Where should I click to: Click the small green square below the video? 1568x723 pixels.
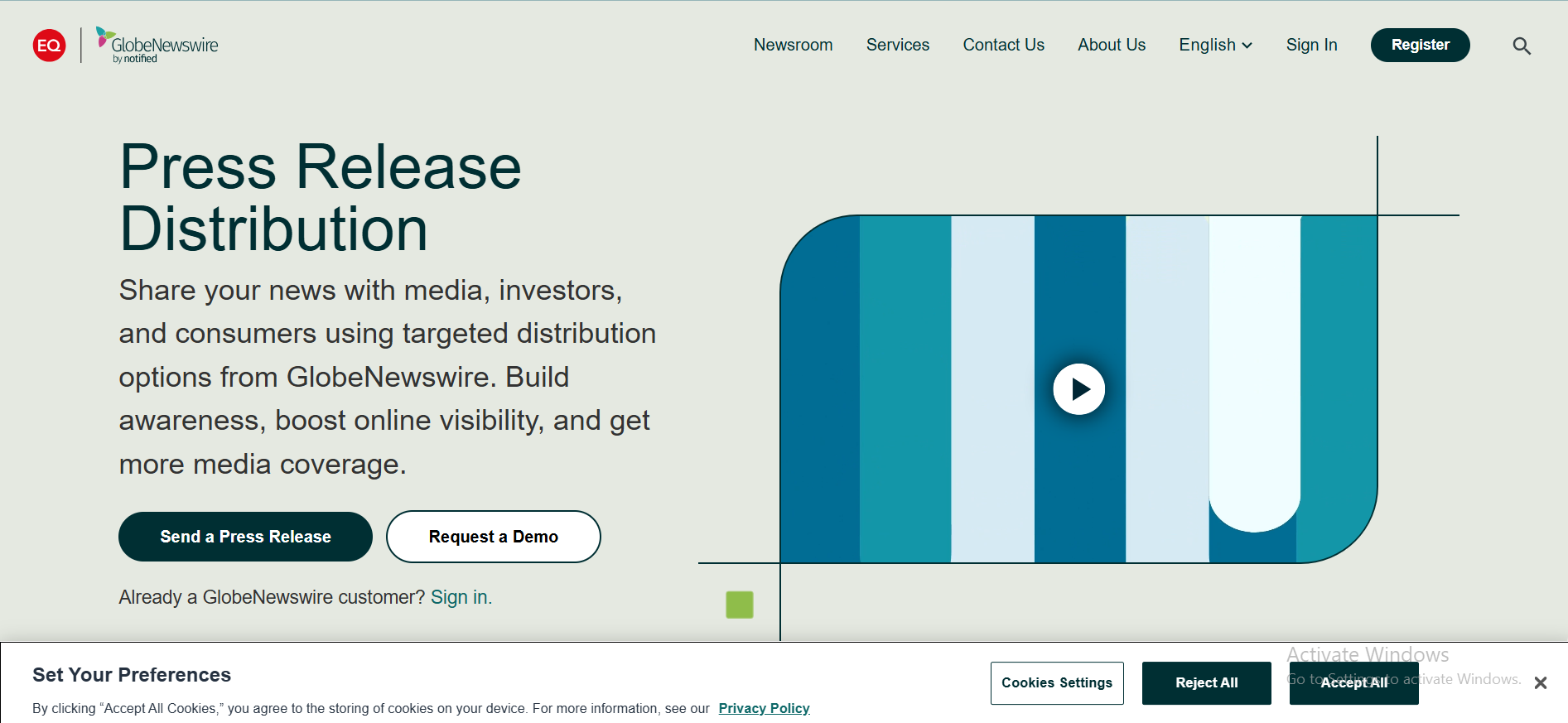click(x=739, y=605)
